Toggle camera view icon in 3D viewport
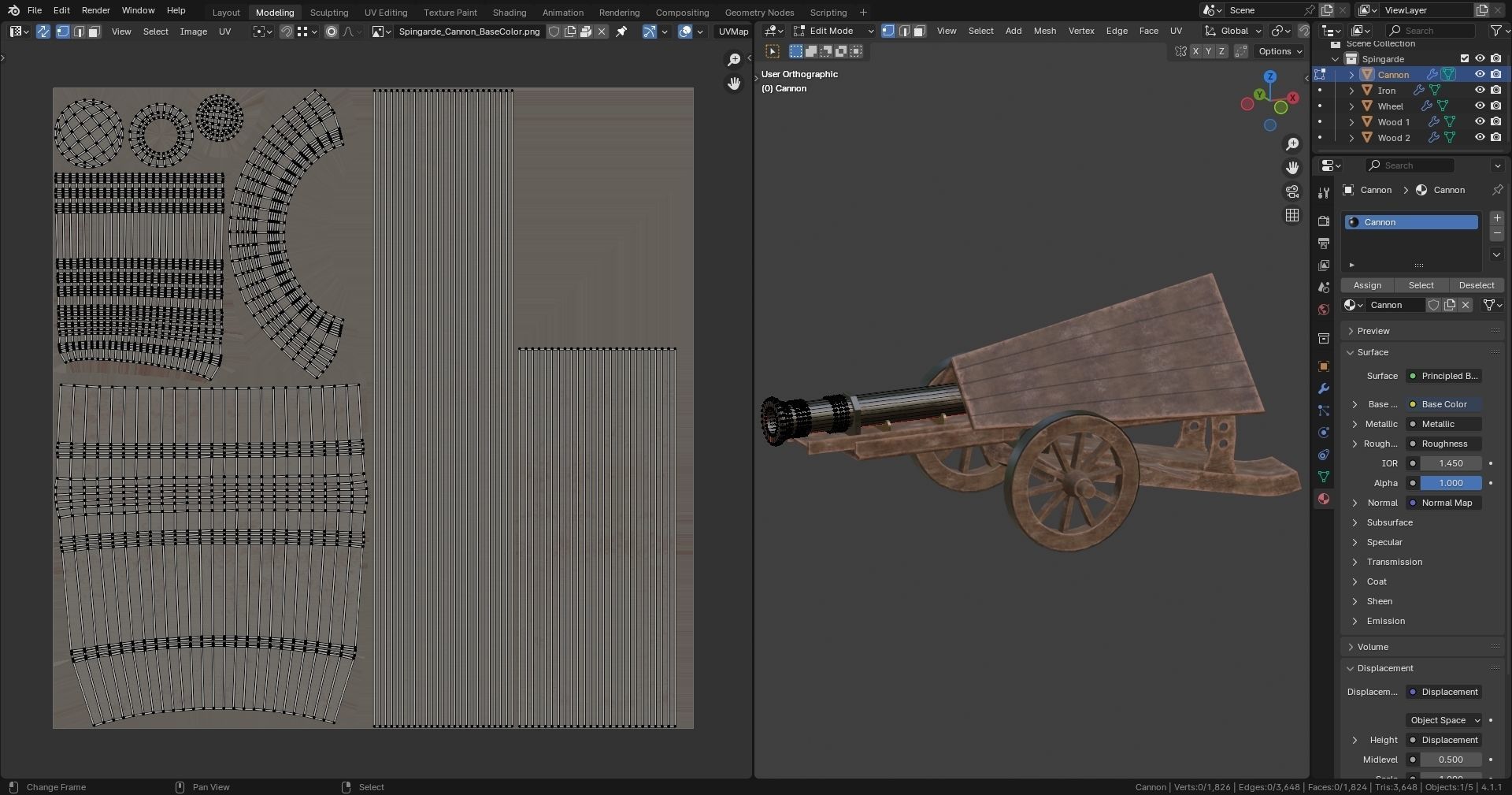 pyautogui.click(x=1292, y=191)
